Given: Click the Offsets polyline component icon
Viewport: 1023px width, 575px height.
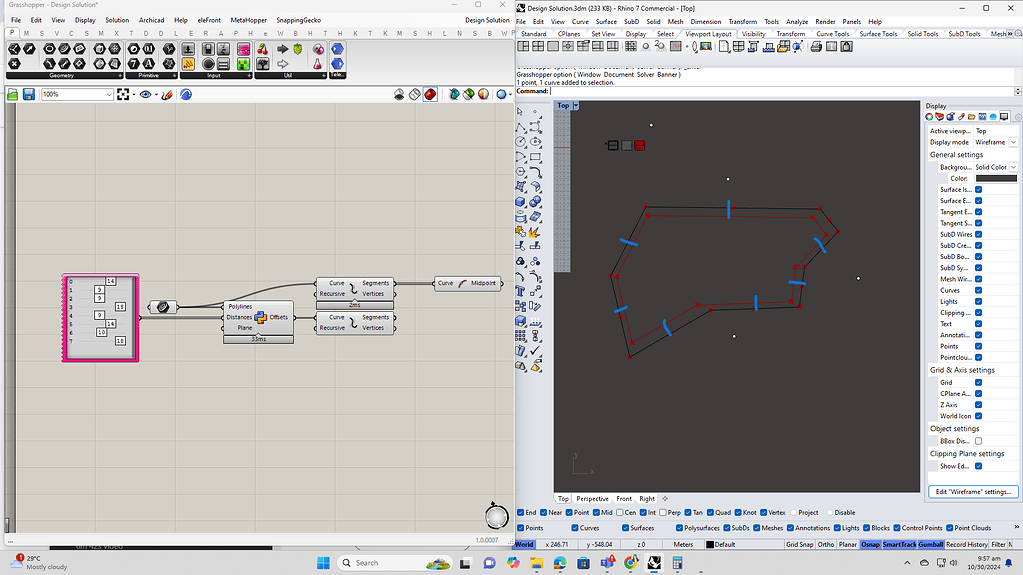Looking at the screenshot, I should [x=260, y=317].
